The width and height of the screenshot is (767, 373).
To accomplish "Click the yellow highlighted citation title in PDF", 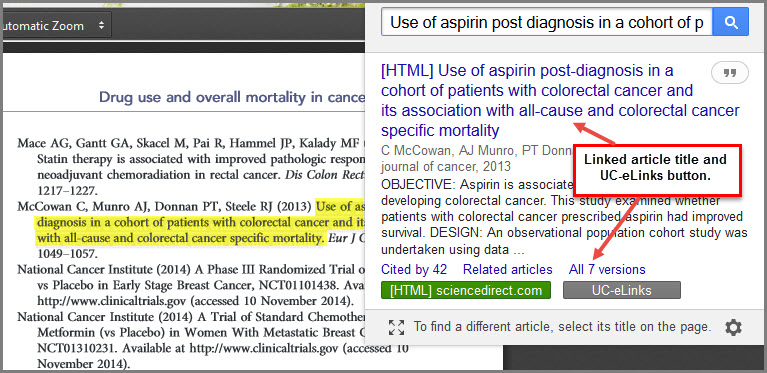I will click(x=200, y=223).
